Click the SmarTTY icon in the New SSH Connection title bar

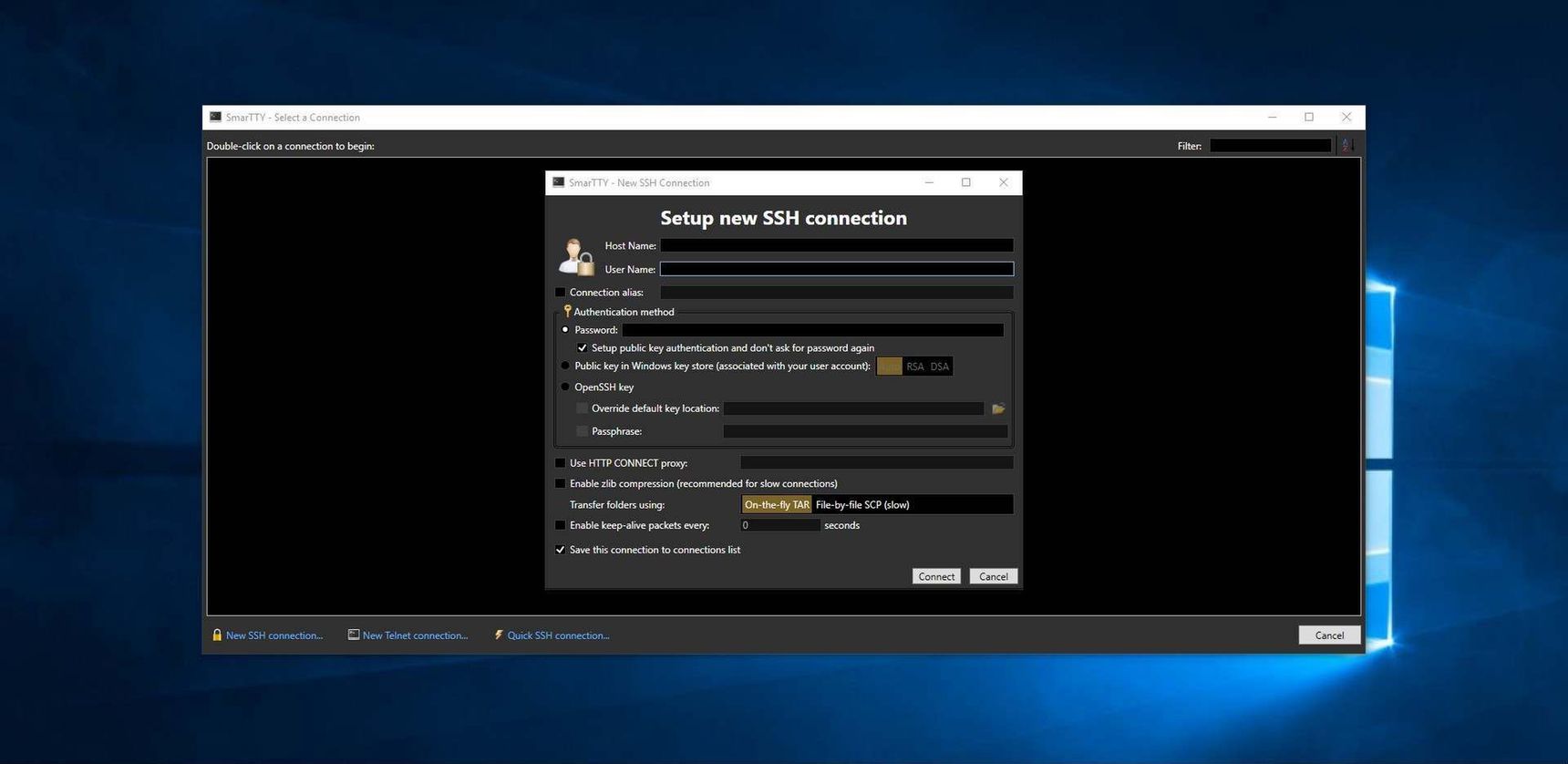[x=559, y=182]
